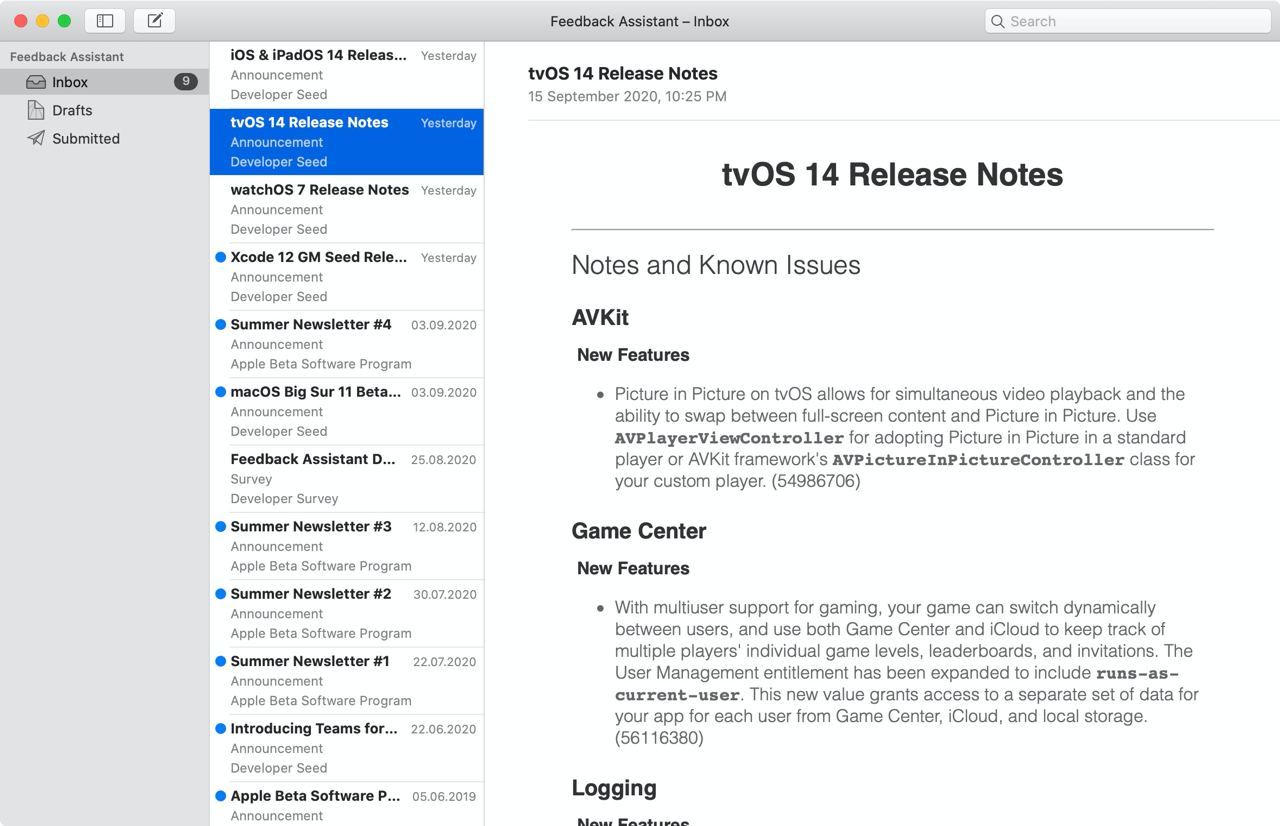The height and width of the screenshot is (826, 1280).
Task: Click Developer Survey label in message list
Action: click(x=284, y=499)
